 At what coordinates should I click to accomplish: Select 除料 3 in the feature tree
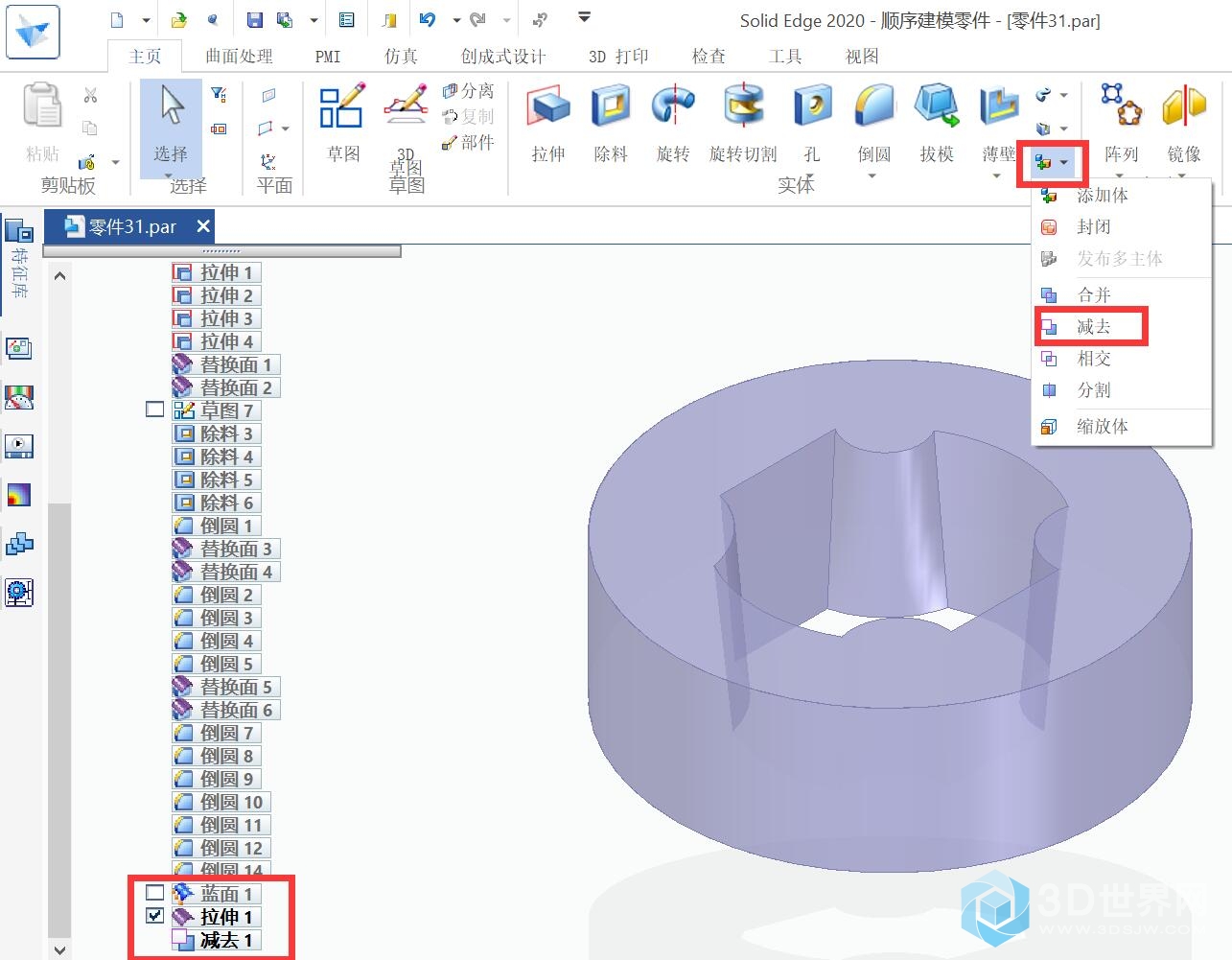point(216,433)
